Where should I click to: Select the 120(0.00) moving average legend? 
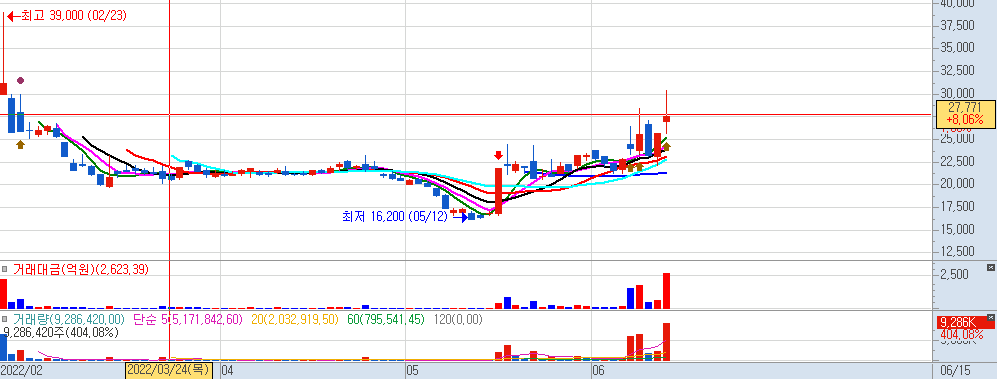(457, 319)
